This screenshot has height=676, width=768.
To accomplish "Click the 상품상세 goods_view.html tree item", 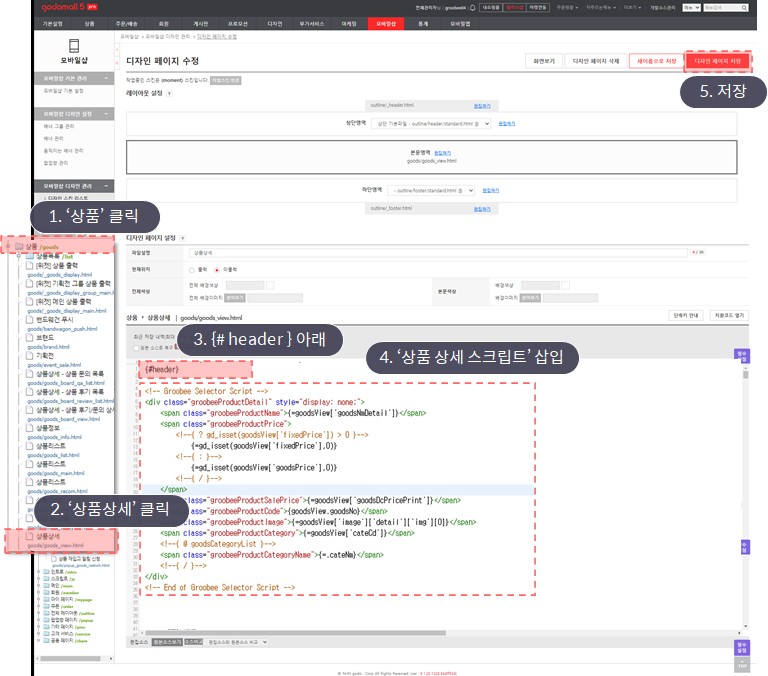I will click(61, 540).
